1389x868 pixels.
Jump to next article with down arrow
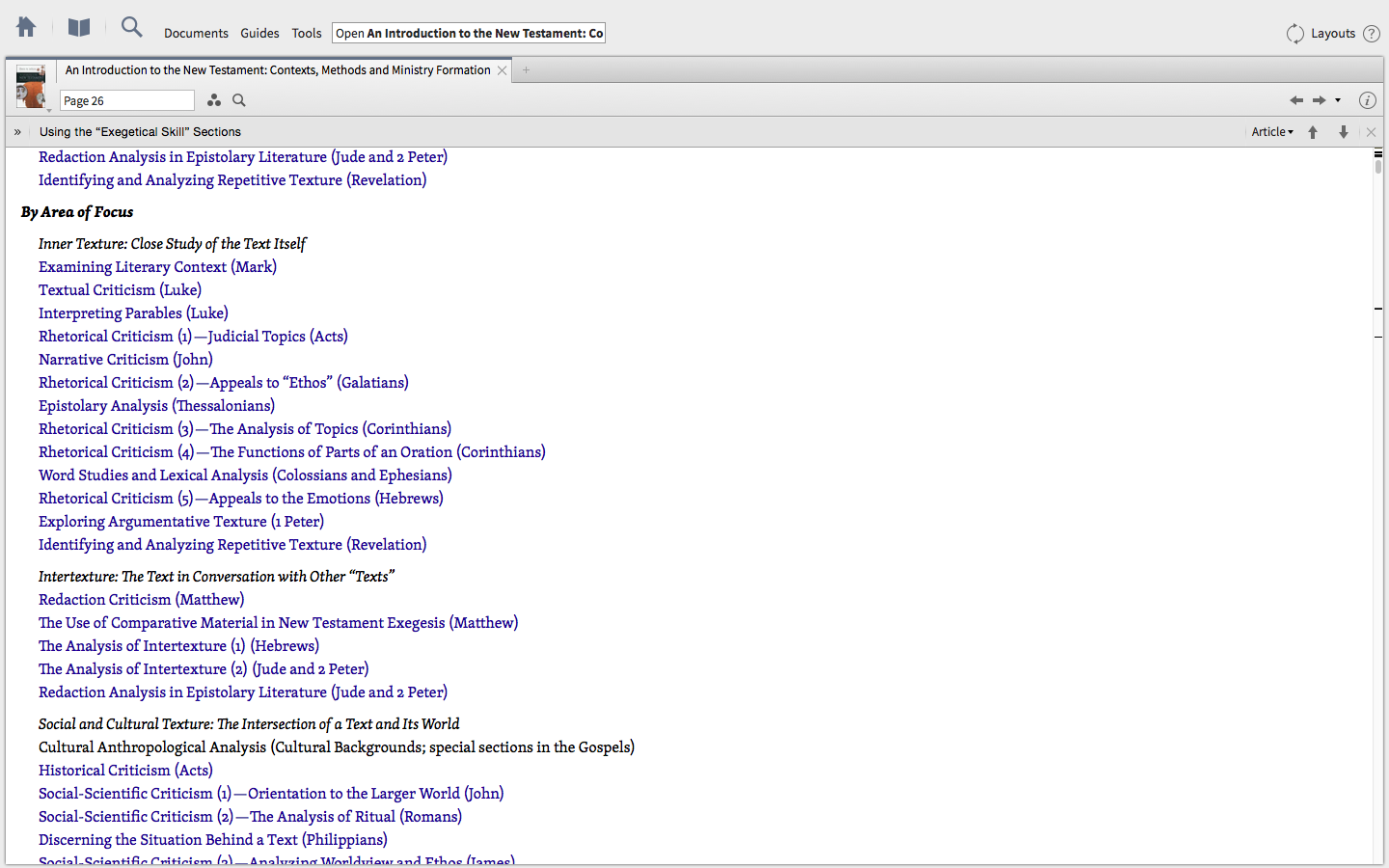coord(1343,132)
